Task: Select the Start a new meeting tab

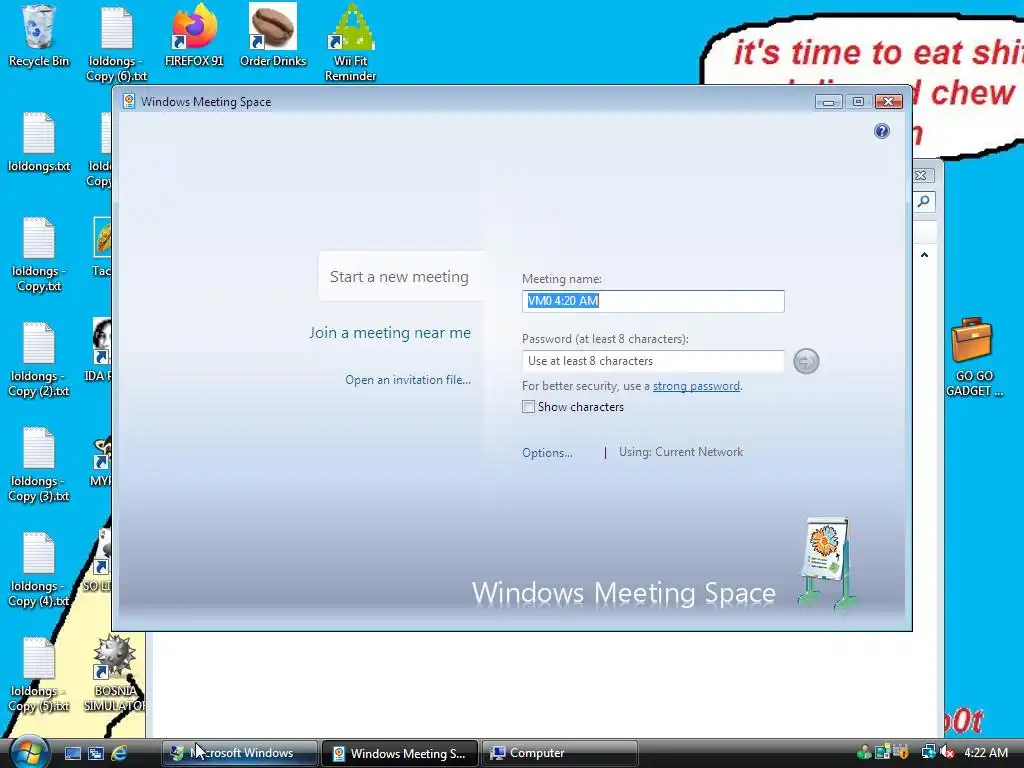Action: [399, 276]
